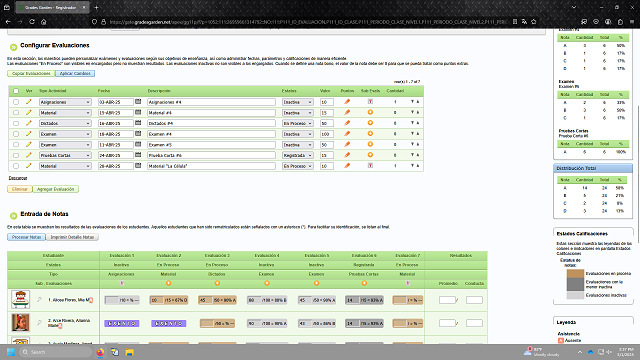Open Firefox from the Windows taskbar

[x=100, y=352]
